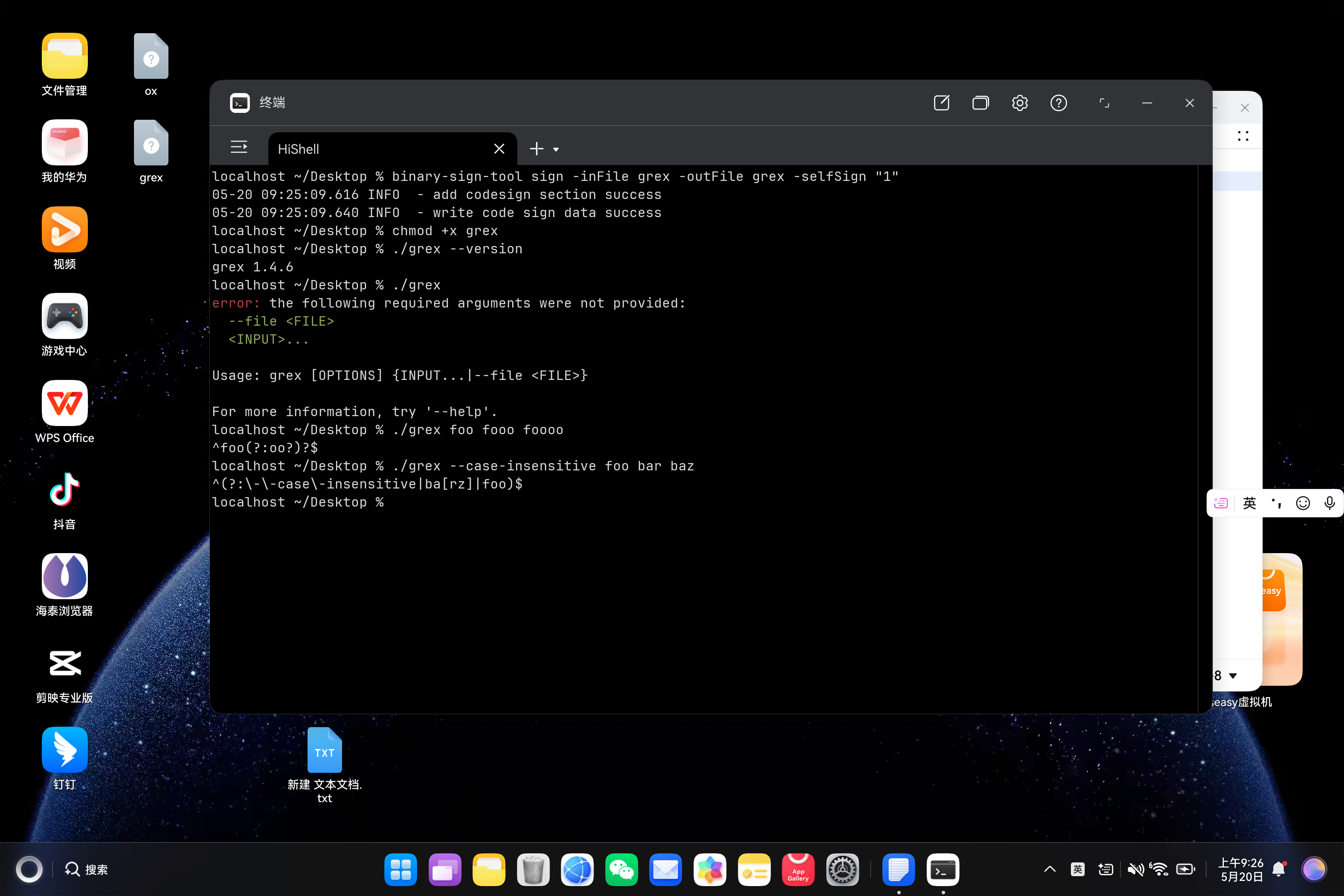Click the tray keyboard input icon
The width and height of the screenshot is (1344, 896).
coord(1106,869)
